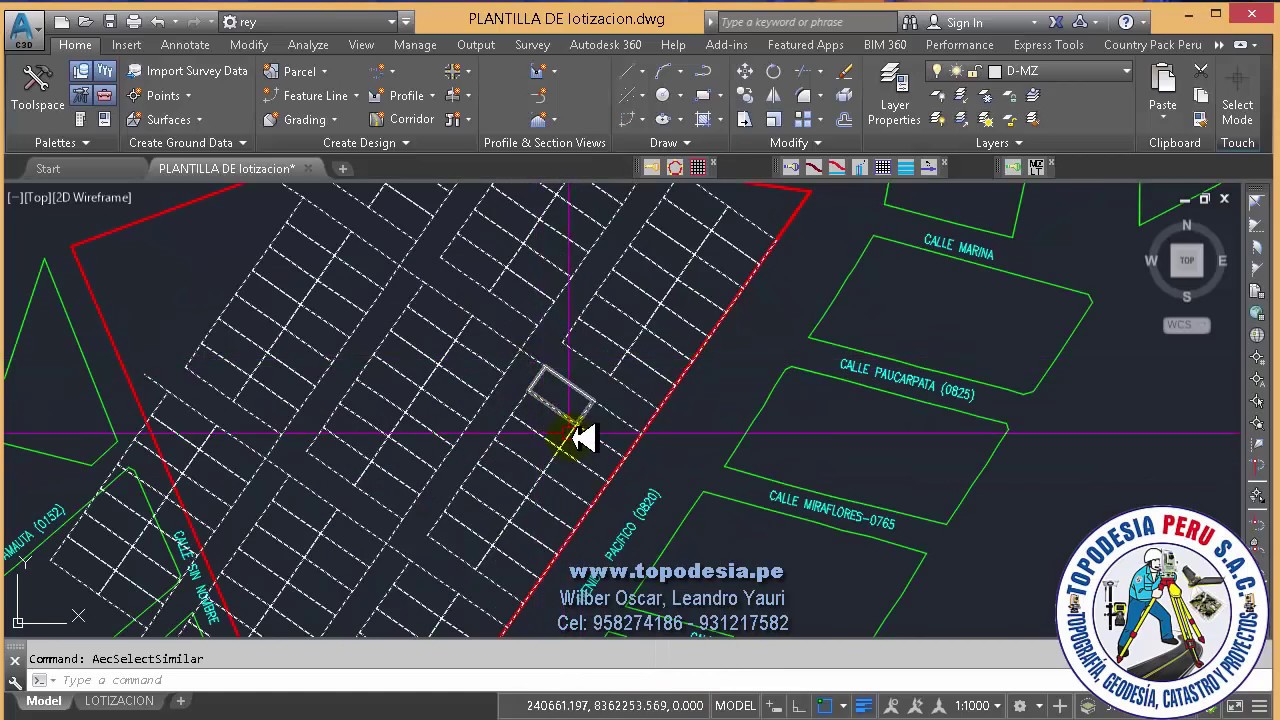
Task: Toggle the layer lock icon for D-MZ
Action: (975, 71)
